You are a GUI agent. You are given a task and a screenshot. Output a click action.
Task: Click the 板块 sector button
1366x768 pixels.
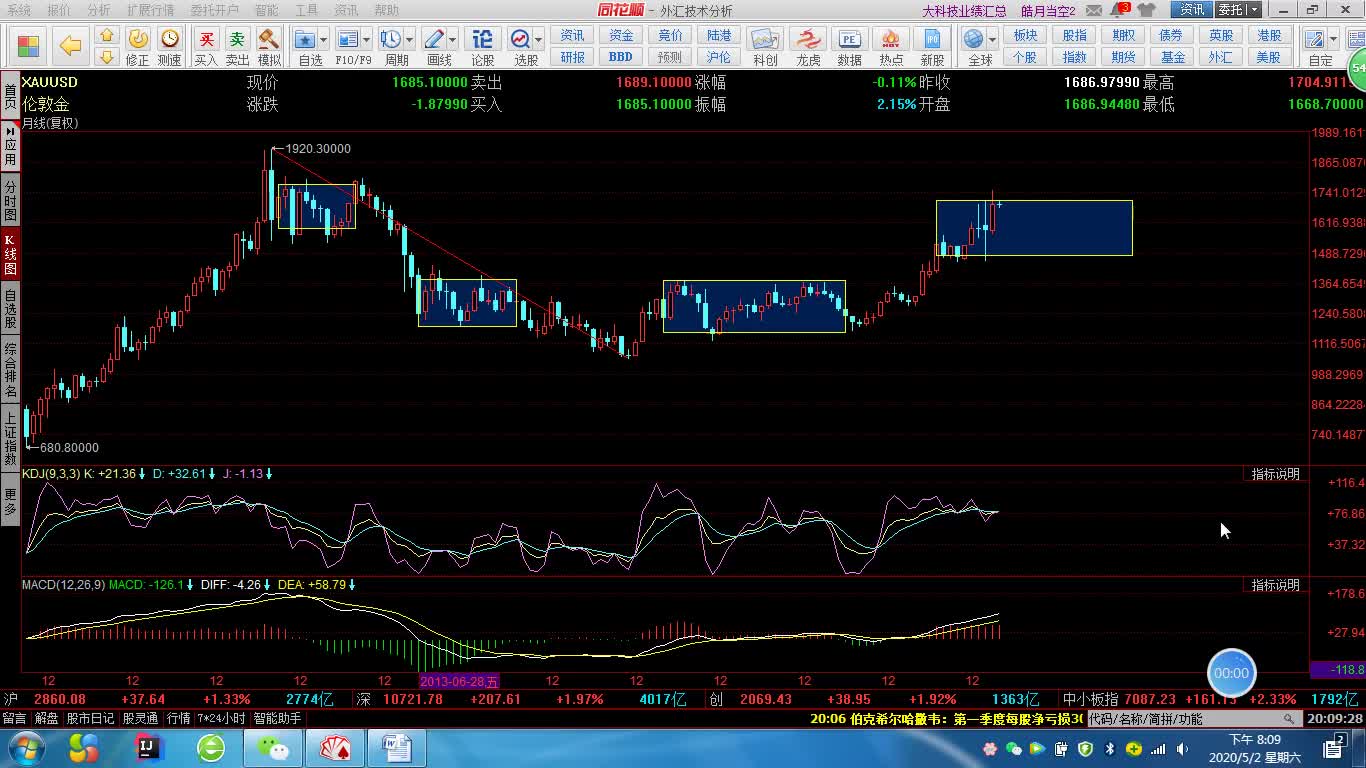coord(1025,35)
